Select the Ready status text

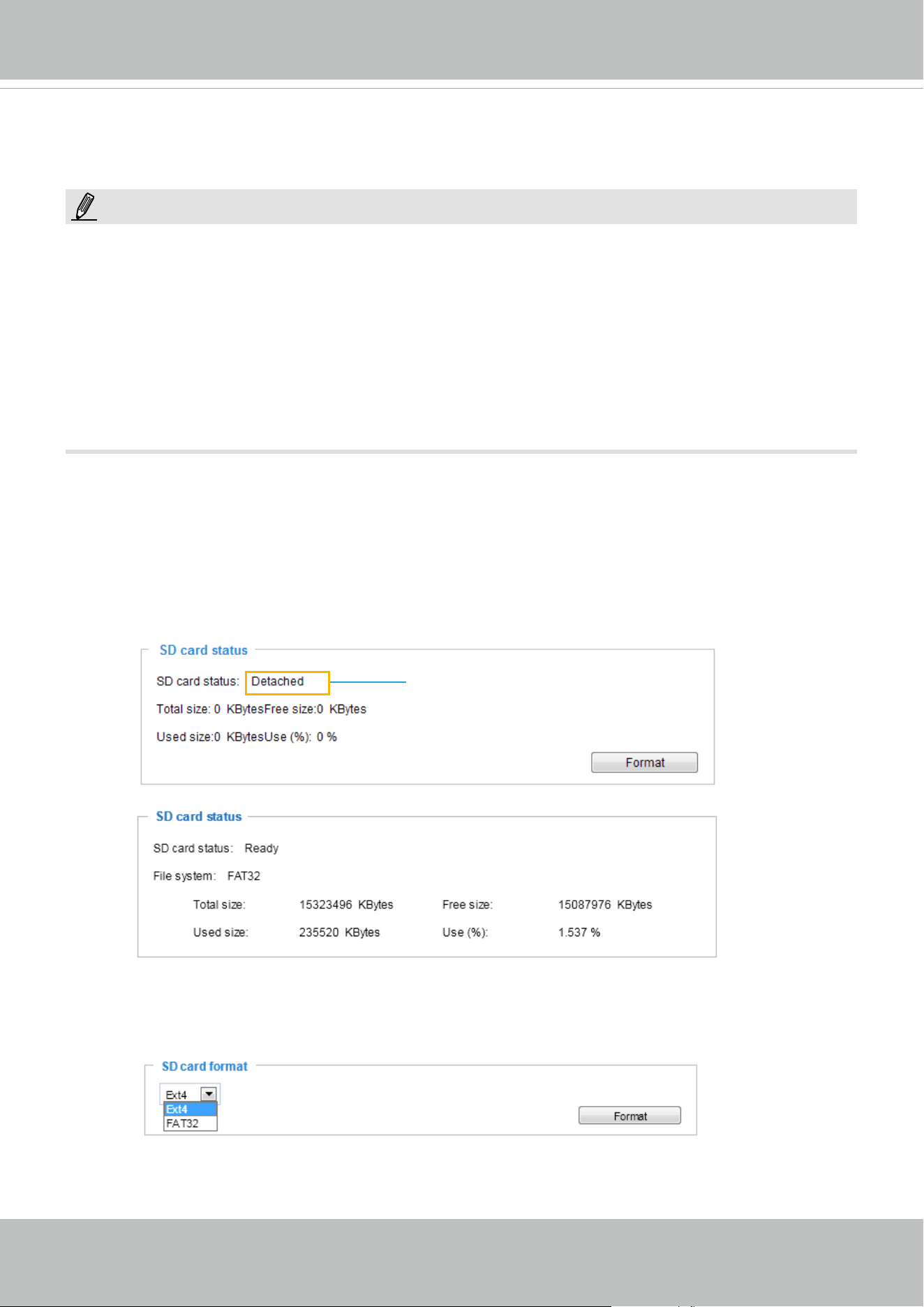click(262, 848)
